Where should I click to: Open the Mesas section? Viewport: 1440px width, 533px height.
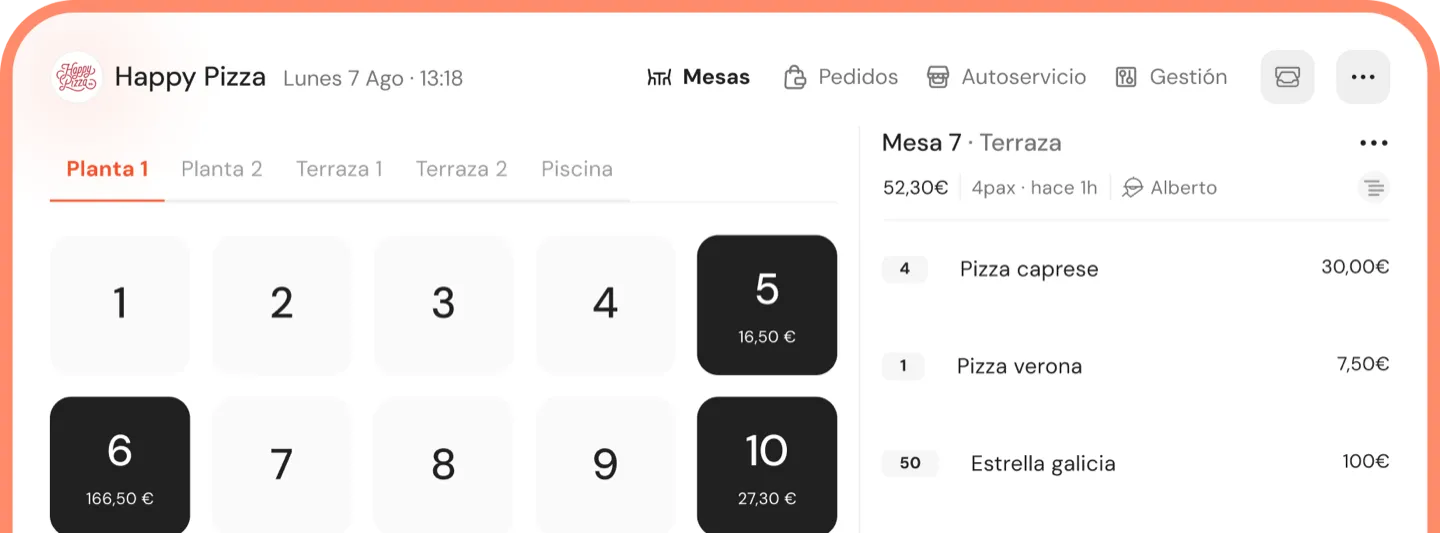tap(699, 77)
